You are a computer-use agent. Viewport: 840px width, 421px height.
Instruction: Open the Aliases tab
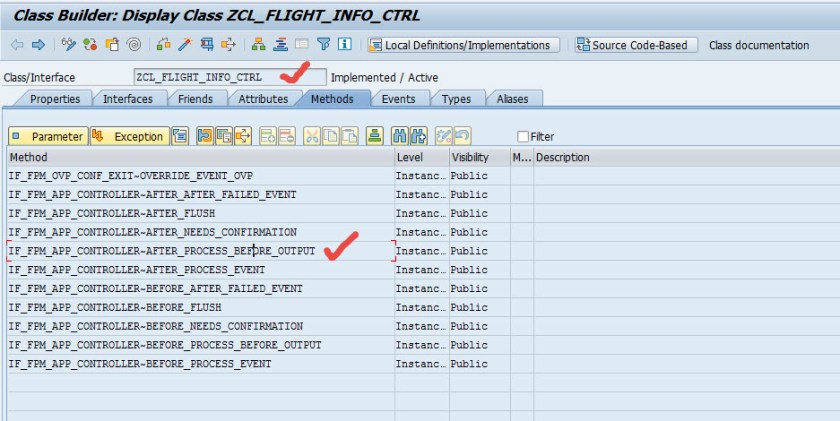(x=512, y=99)
